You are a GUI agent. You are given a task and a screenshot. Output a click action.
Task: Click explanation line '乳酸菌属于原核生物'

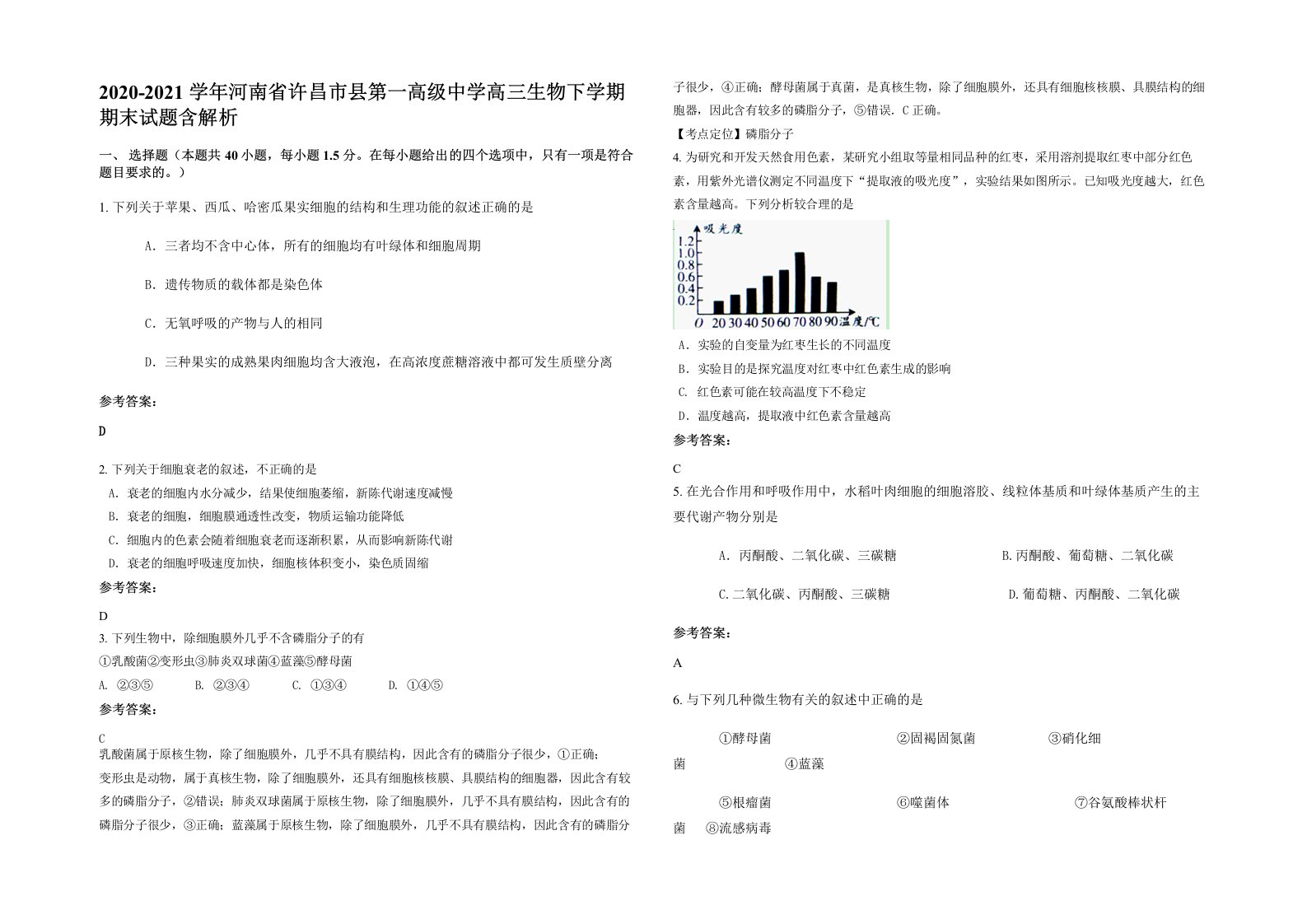(350, 754)
